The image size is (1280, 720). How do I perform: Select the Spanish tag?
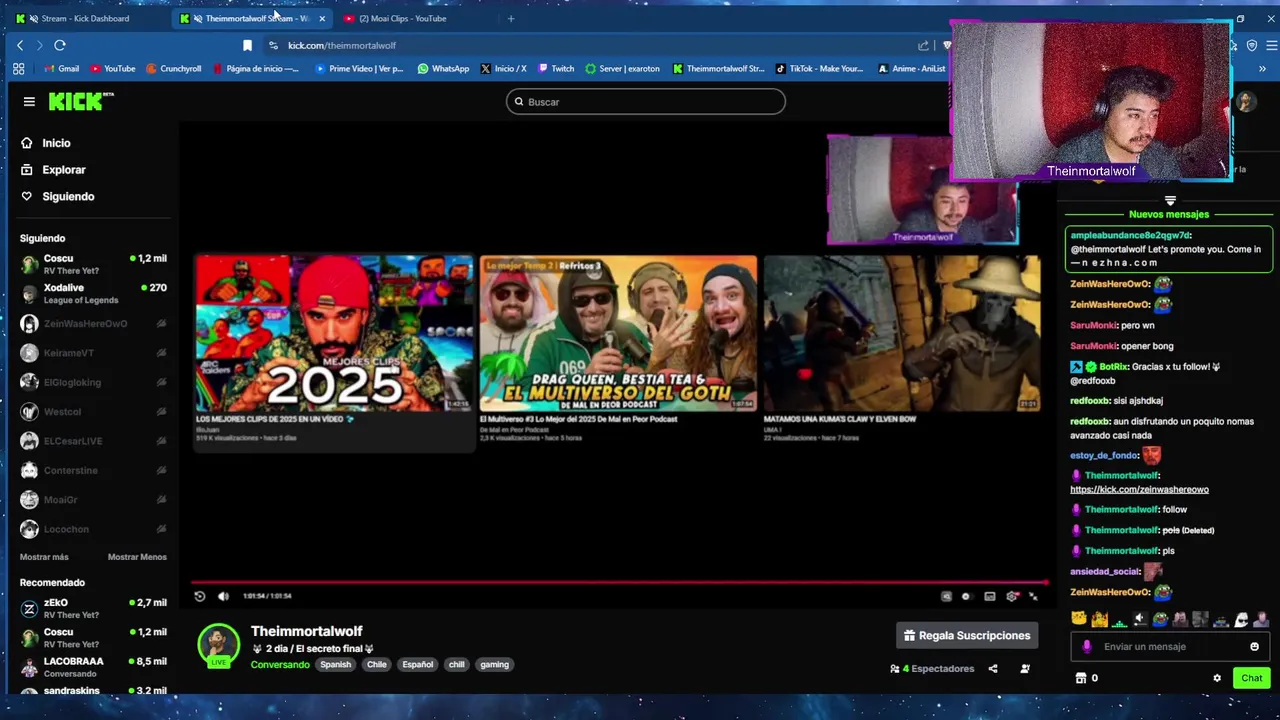point(335,665)
